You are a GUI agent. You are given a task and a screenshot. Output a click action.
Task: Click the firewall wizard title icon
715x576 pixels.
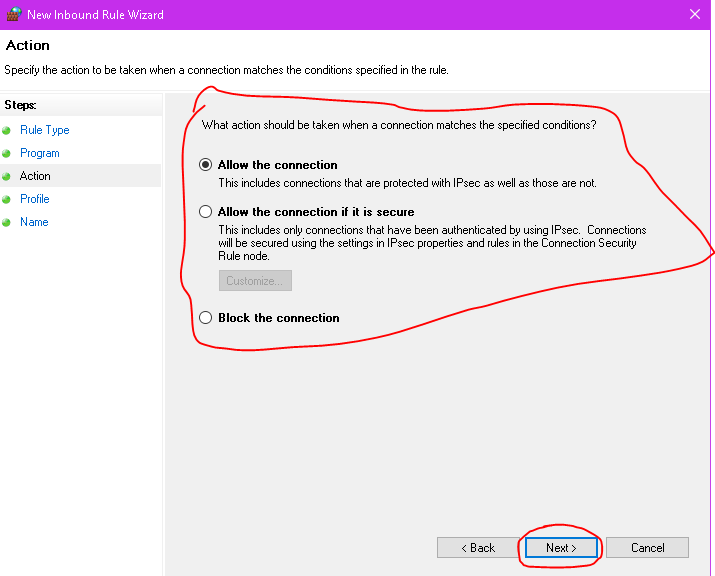pyautogui.click(x=14, y=14)
